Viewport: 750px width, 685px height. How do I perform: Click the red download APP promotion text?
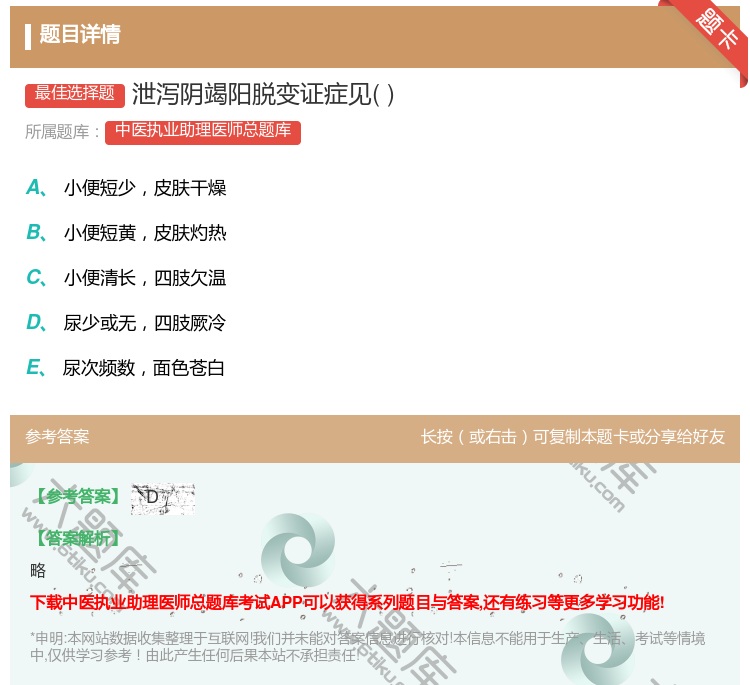click(x=347, y=602)
